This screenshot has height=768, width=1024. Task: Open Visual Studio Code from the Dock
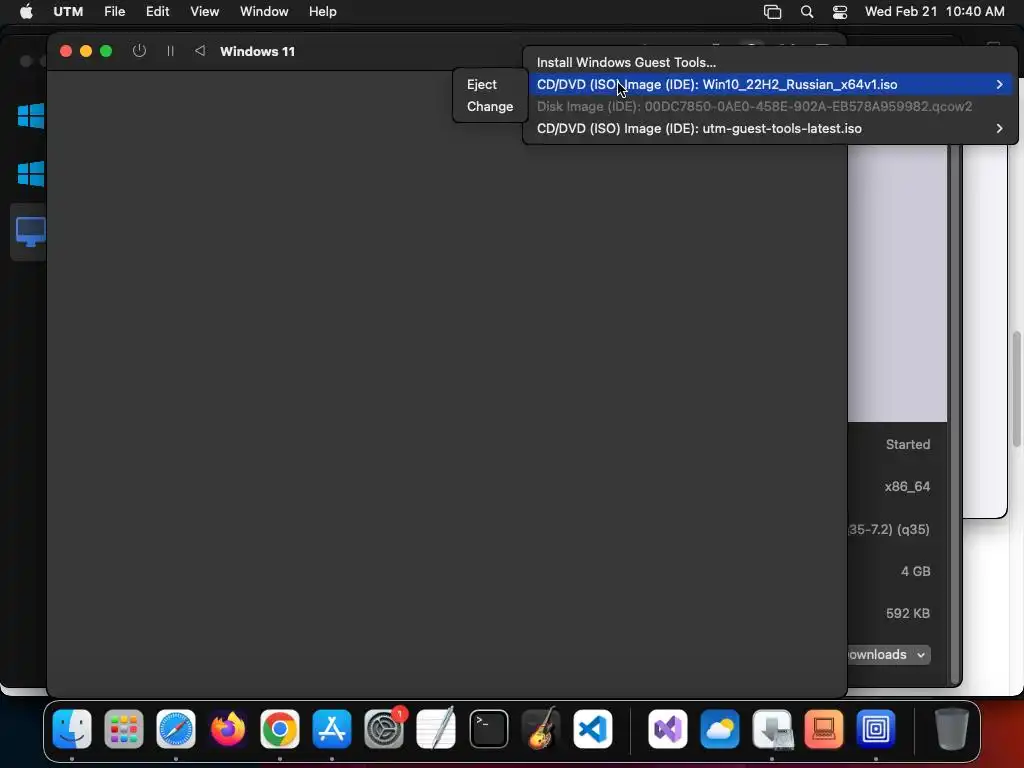coord(593,729)
